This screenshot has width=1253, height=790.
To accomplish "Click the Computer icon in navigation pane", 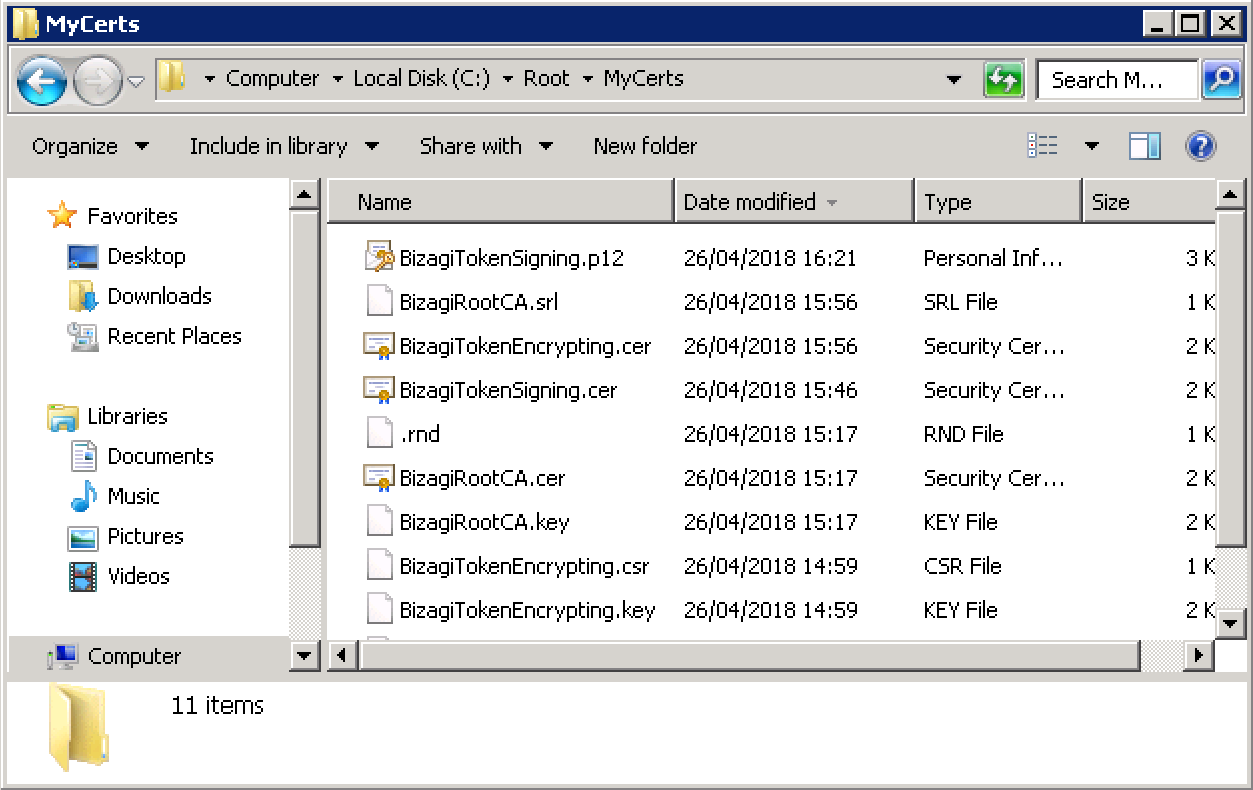I will (x=63, y=657).
